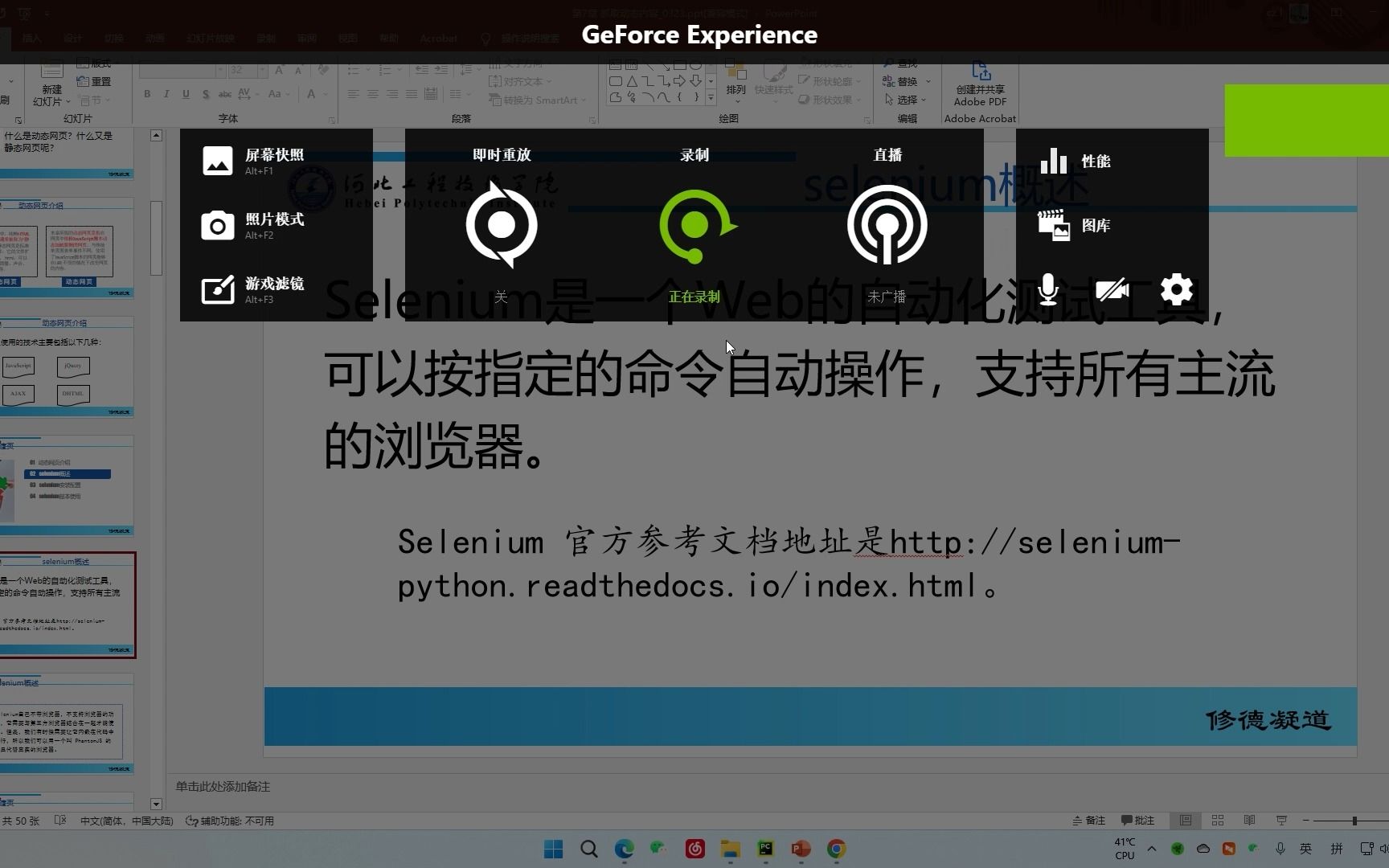Toggle underline formatting in PowerPoint
The image size is (1389, 868).
pyautogui.click(x=186, y=94)
